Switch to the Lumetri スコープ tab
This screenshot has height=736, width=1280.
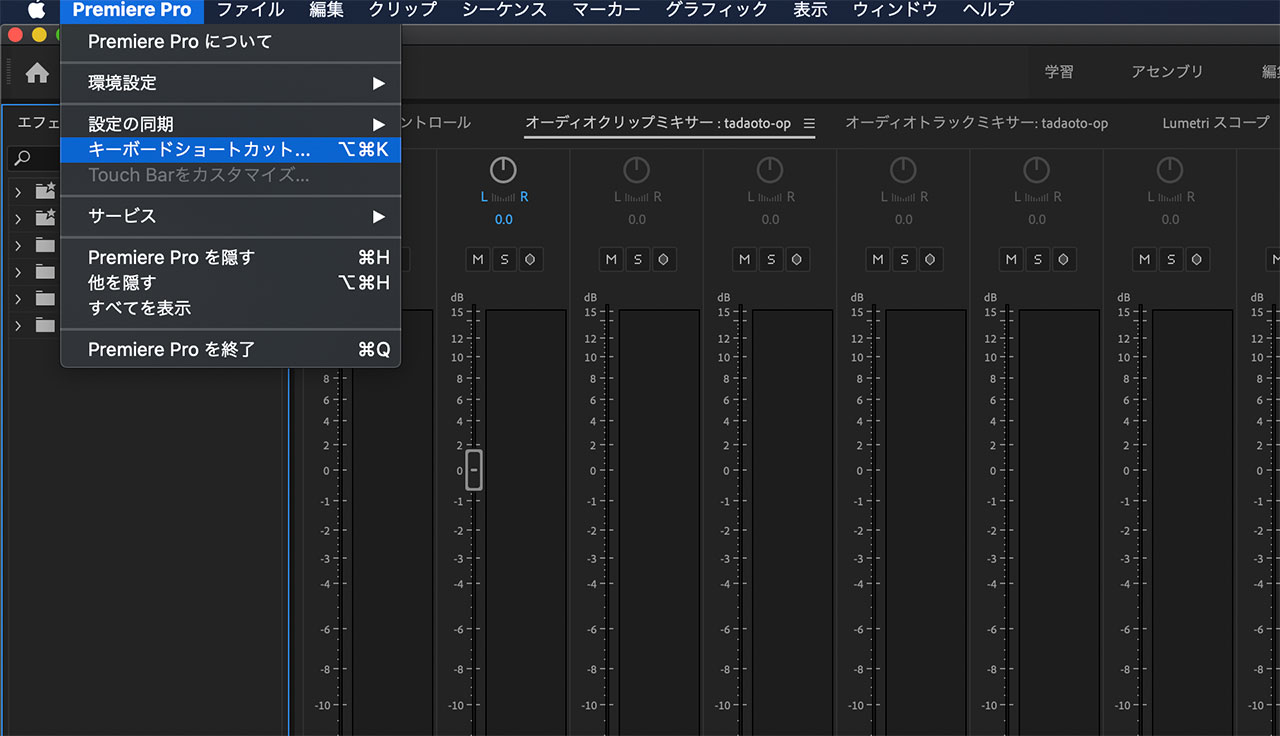(1215, 123)
